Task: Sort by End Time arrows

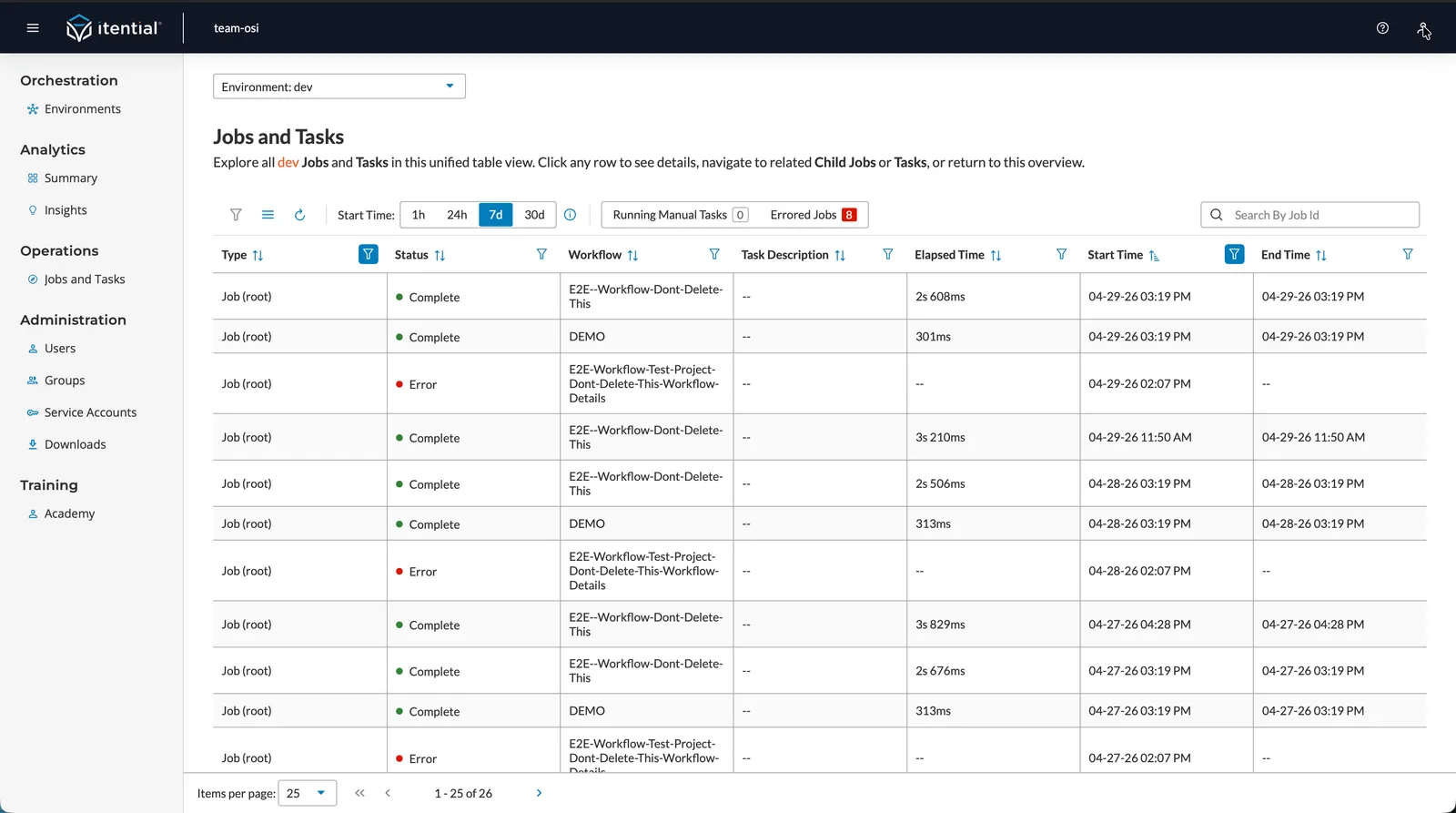Action: (x=1321, y=255)
